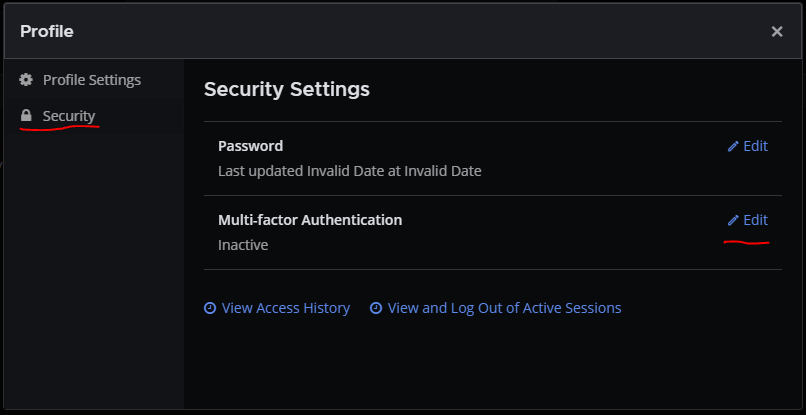Click the clock icon beside View Access History
This screenshot has height=415, width=806.
[210, 308]
